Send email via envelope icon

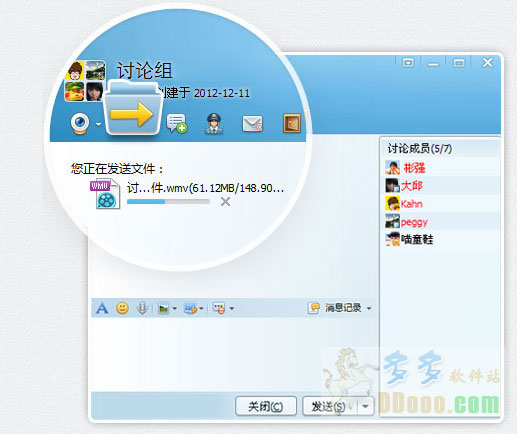click(x=252, y=124)
